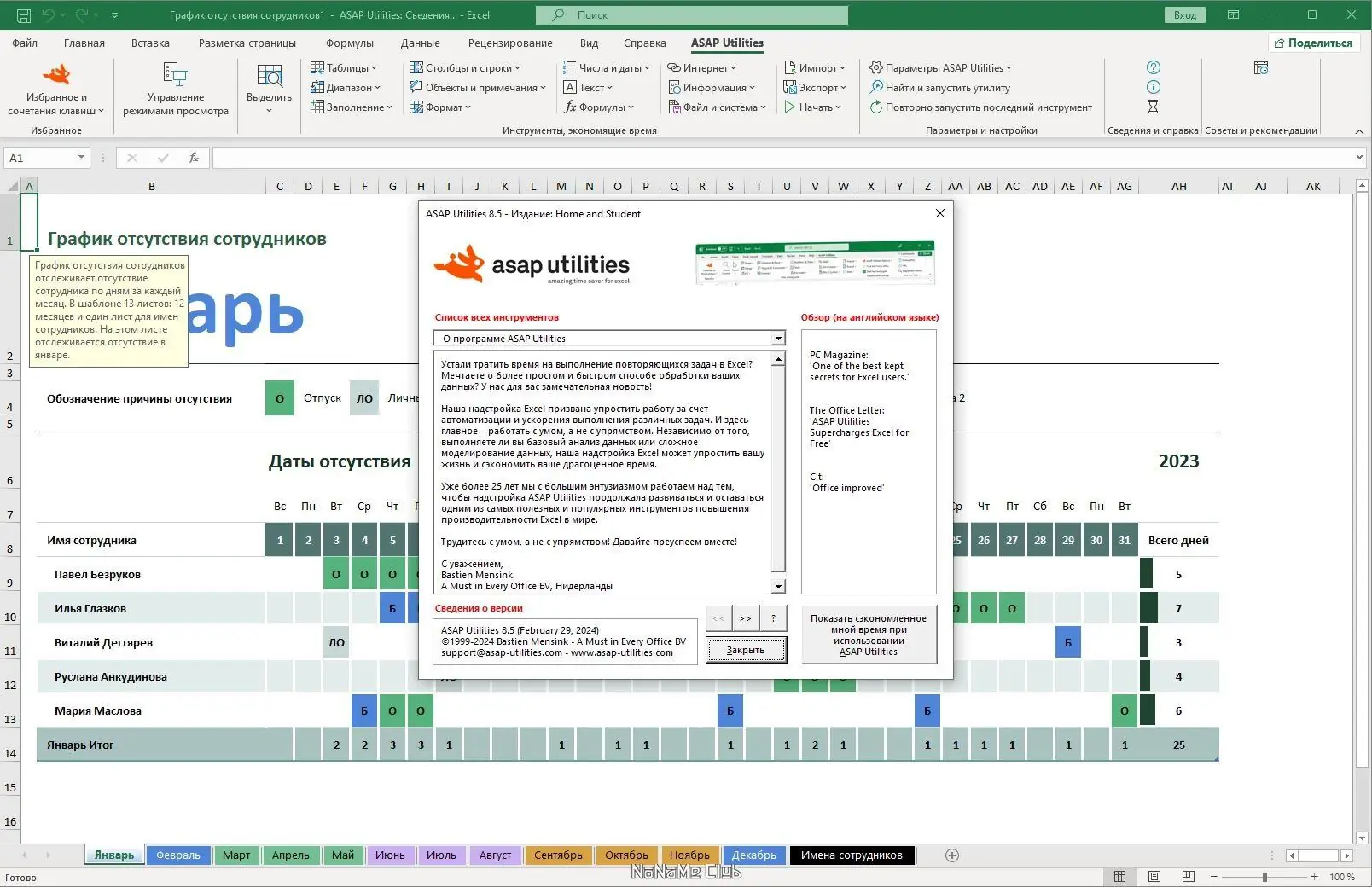Open Заполнение dropdown menu
This screenshot has height=887, width=1372.
(x=351, y=107)
